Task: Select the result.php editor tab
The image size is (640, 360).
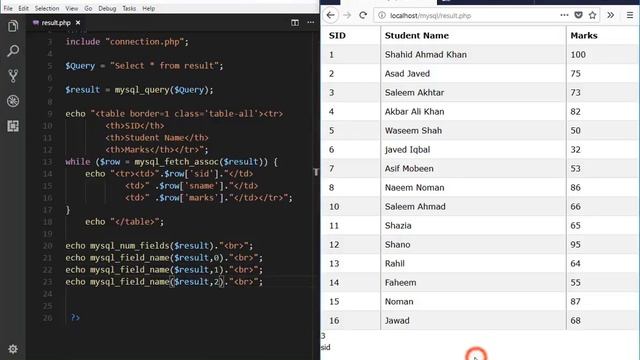Action: 56,23
